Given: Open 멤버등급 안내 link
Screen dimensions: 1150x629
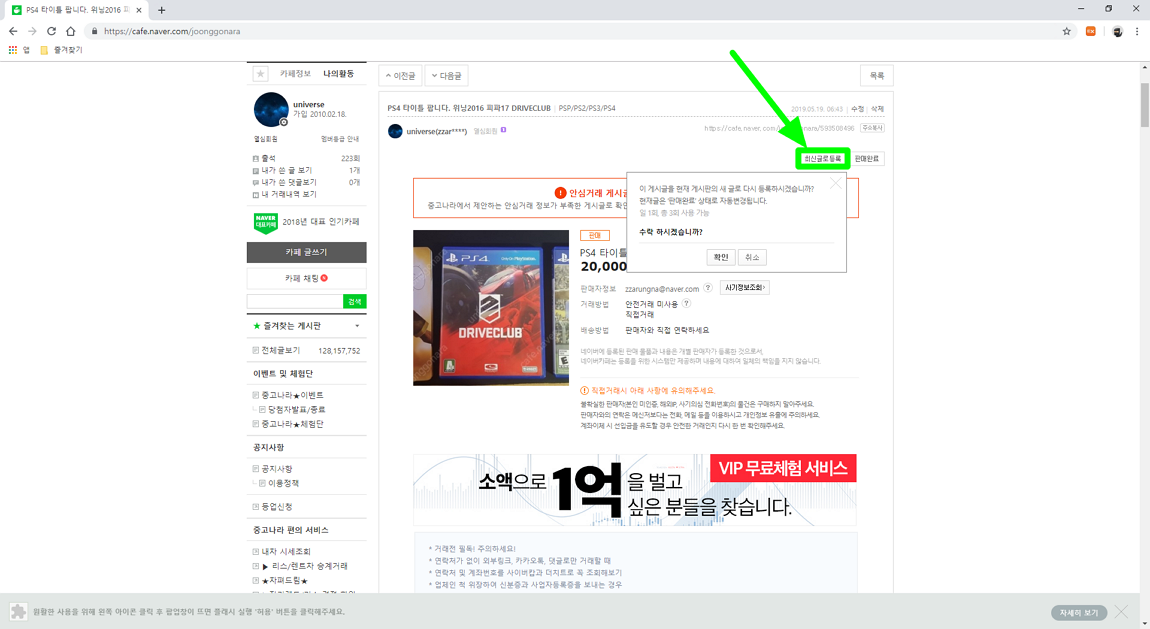Looking at the screenshot, I should click(x=340, y=139).
